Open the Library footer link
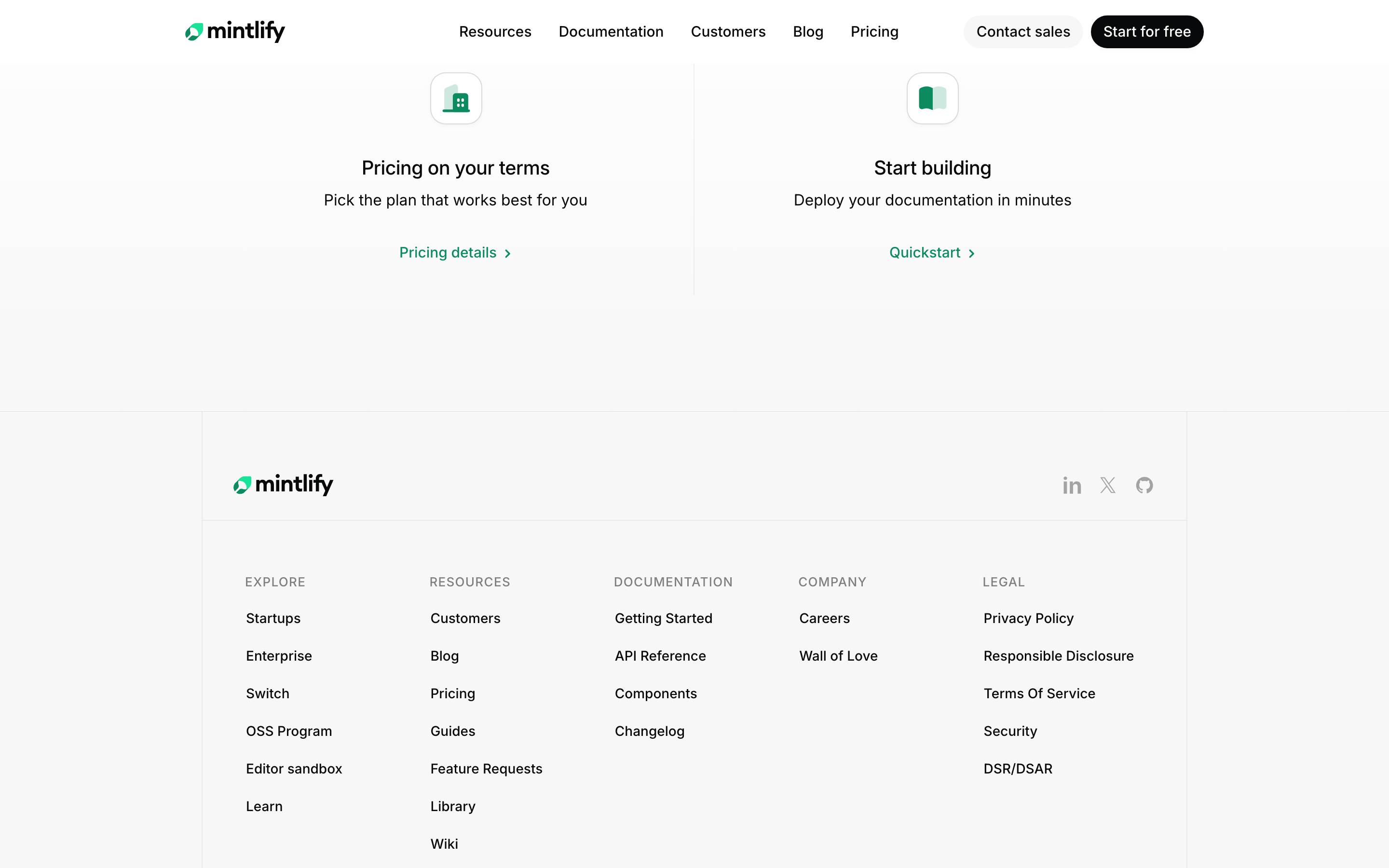The width and height of the screenshot is (1389, 868). [x=453, y=806]
